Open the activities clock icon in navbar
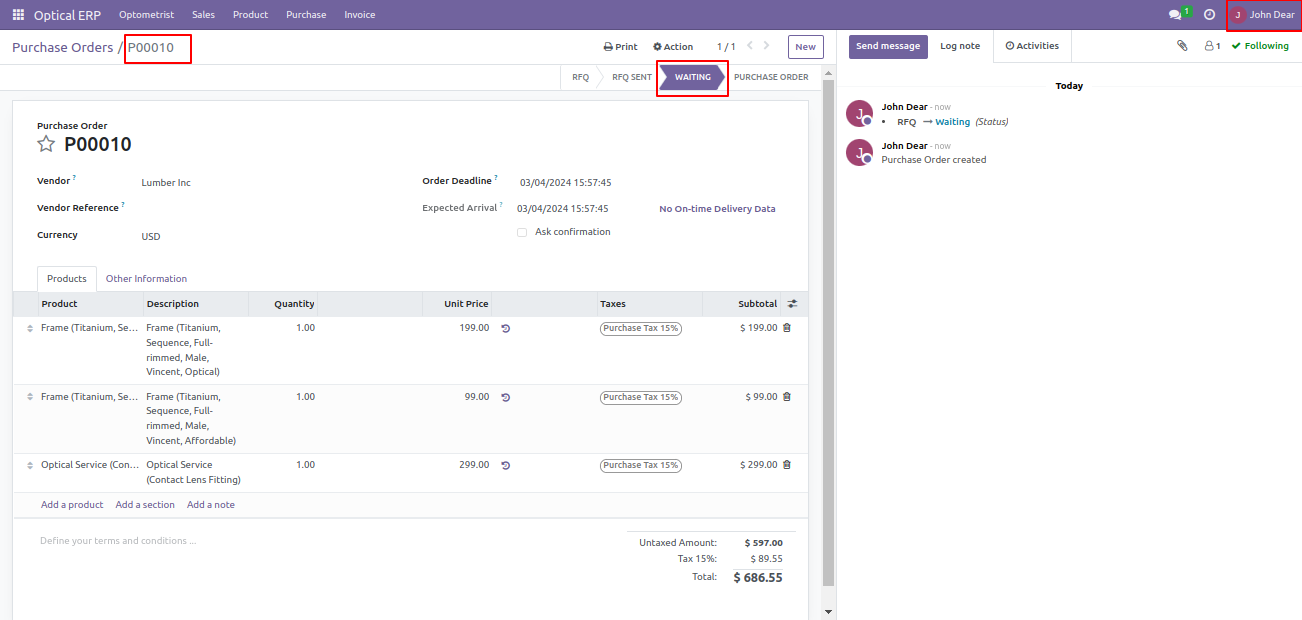Screen dimensions: 1302x620 pos(1209,15)
